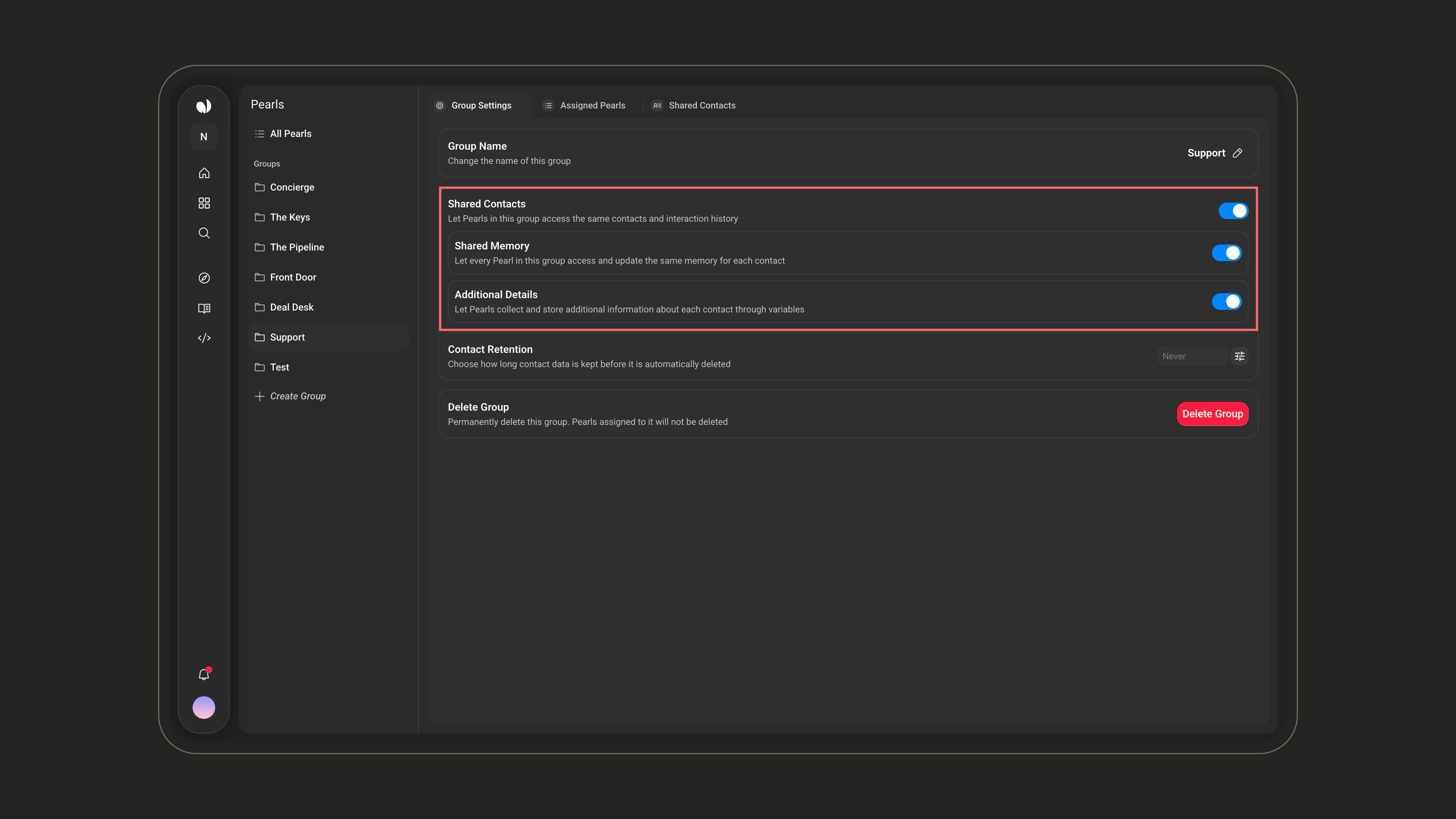Image resolution: width=1456 pixels, height=819 pixels.
Task: Click the red Delete Group button
Action: pos(1212,414)
